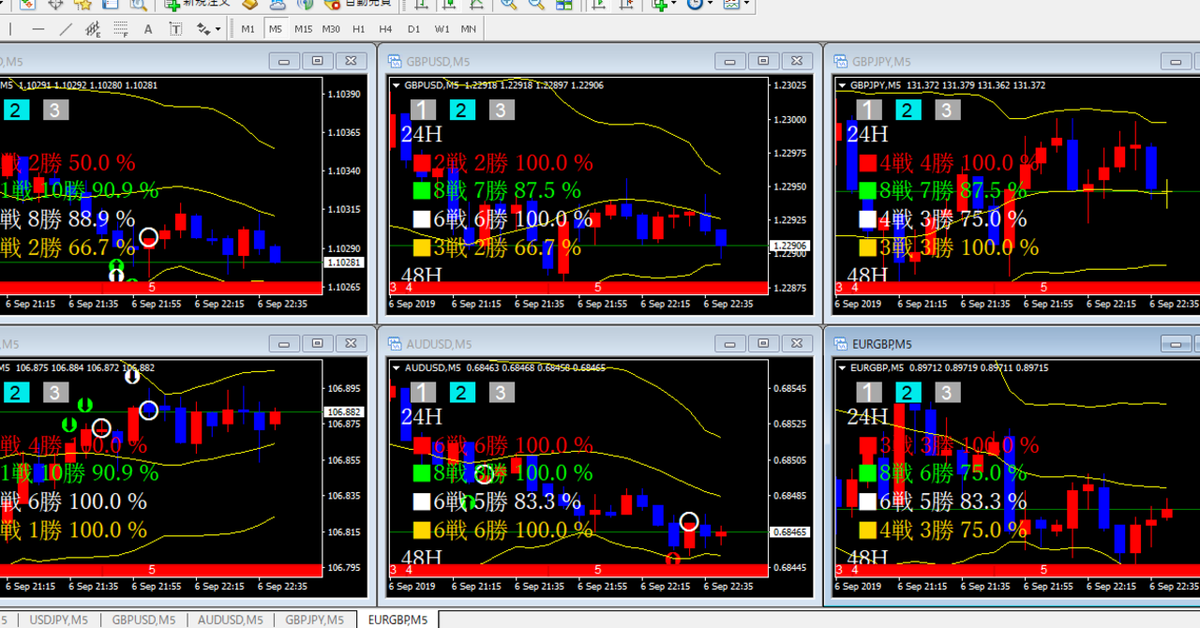Switch timeframe to H1
The width and height of the screenshot is (1200, 628).
pos(358,29)
